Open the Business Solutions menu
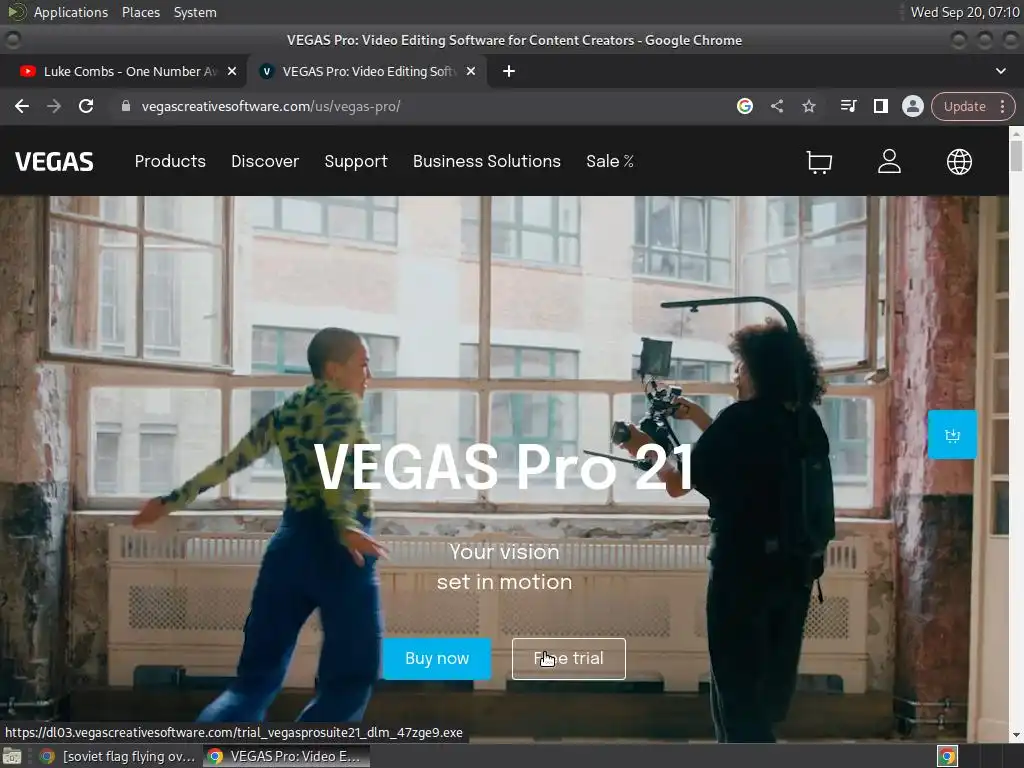Image resolution: width=1024 pixels, height=768 pixels. pyautogui.click(x=487, y=161)
